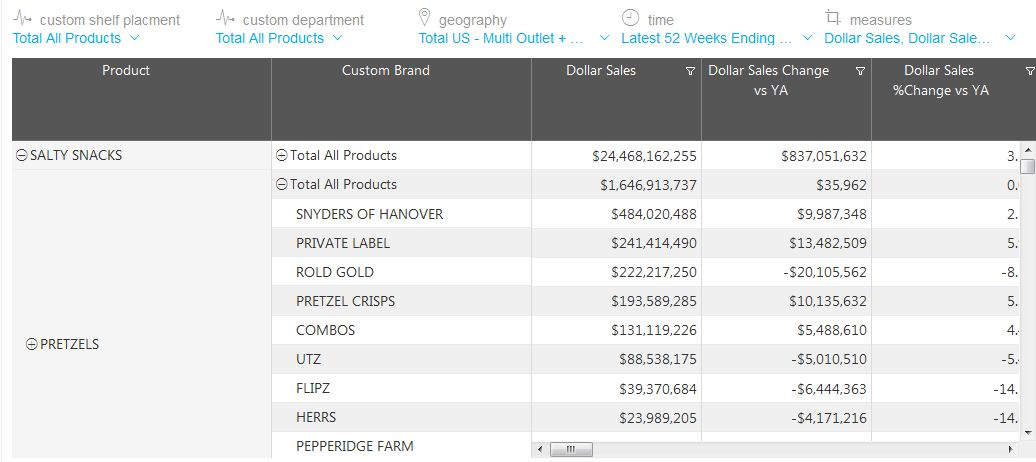Click the custom department pulse icon
1036x462 pixels.
pyautogui.click(x=226, y=19)
